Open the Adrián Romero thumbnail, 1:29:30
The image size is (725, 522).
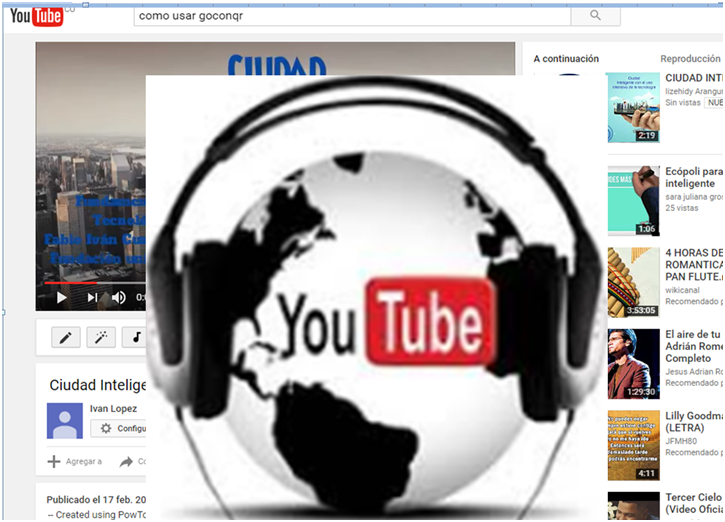click(633, 364)
